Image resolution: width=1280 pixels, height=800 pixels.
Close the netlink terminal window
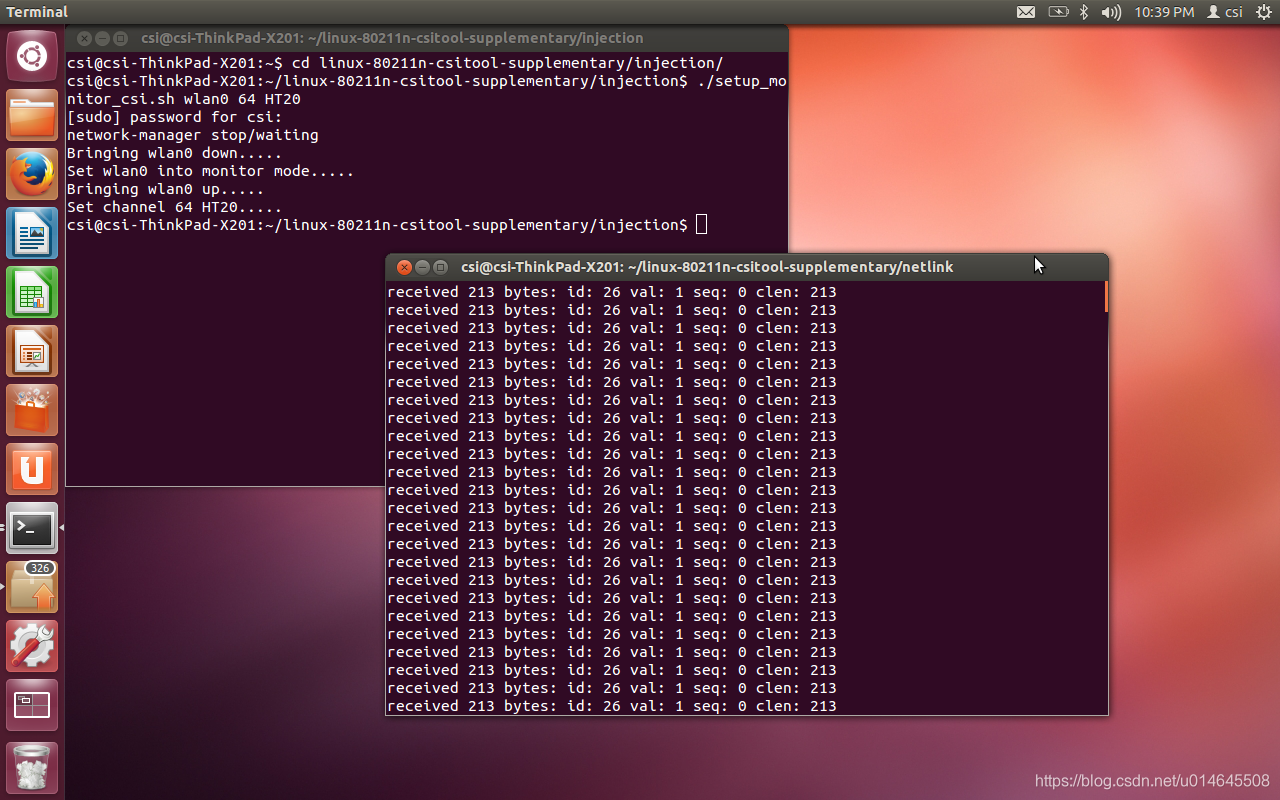pyautogui.click(x=404, y=267)
